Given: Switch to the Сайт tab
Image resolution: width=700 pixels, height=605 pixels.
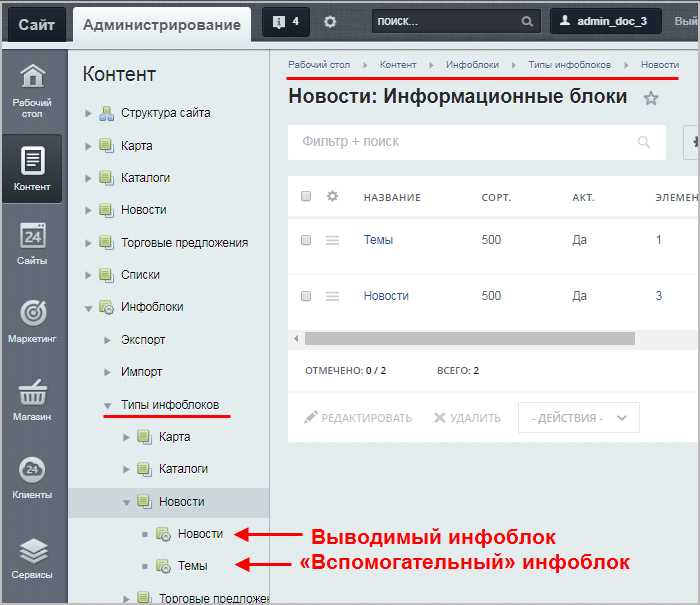Looking at the screenshot, I should tap(37, 25).
